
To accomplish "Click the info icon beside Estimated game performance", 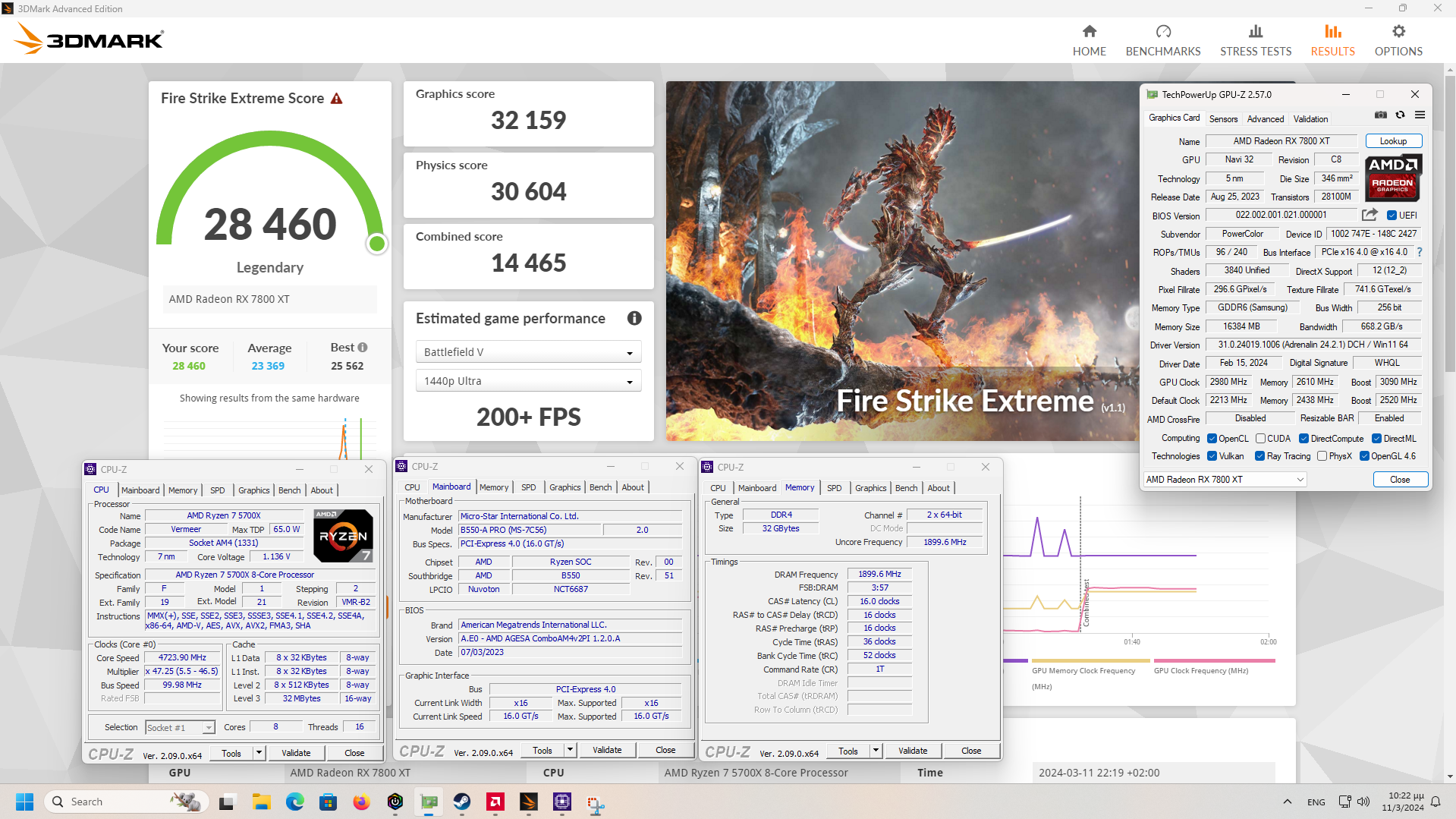I will (x=634, y=318).
